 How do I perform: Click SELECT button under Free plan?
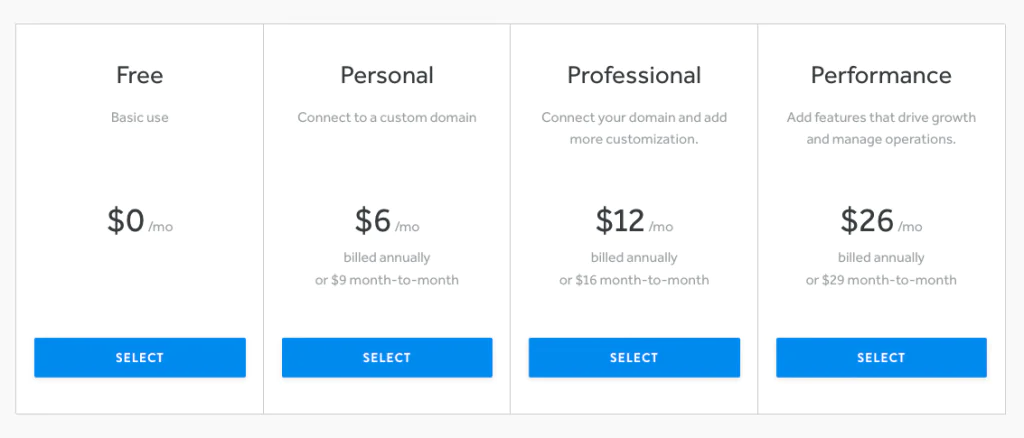tap(139, 357)
